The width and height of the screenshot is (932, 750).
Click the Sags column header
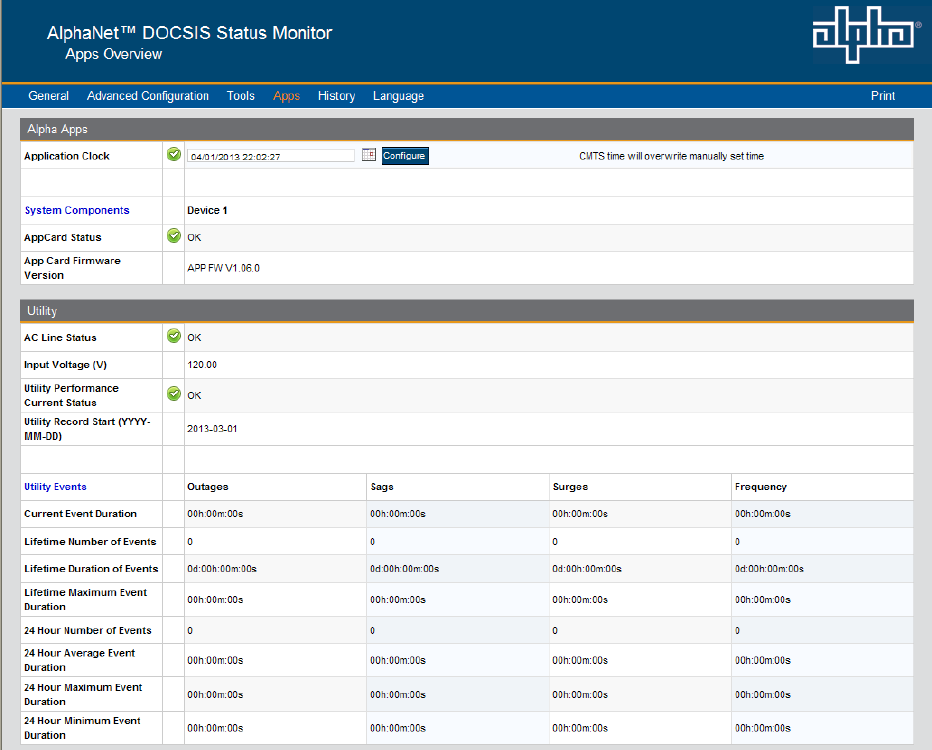[382, 487]
